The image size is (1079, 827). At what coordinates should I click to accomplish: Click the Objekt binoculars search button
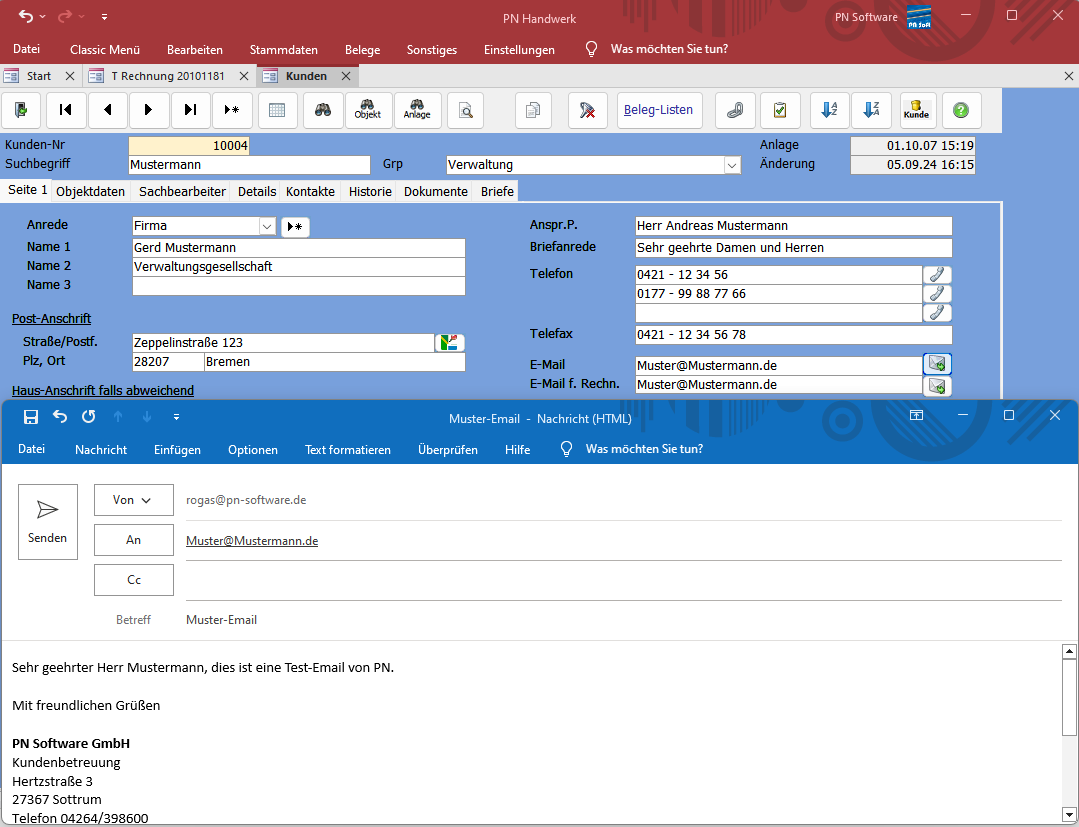[368, 110]
